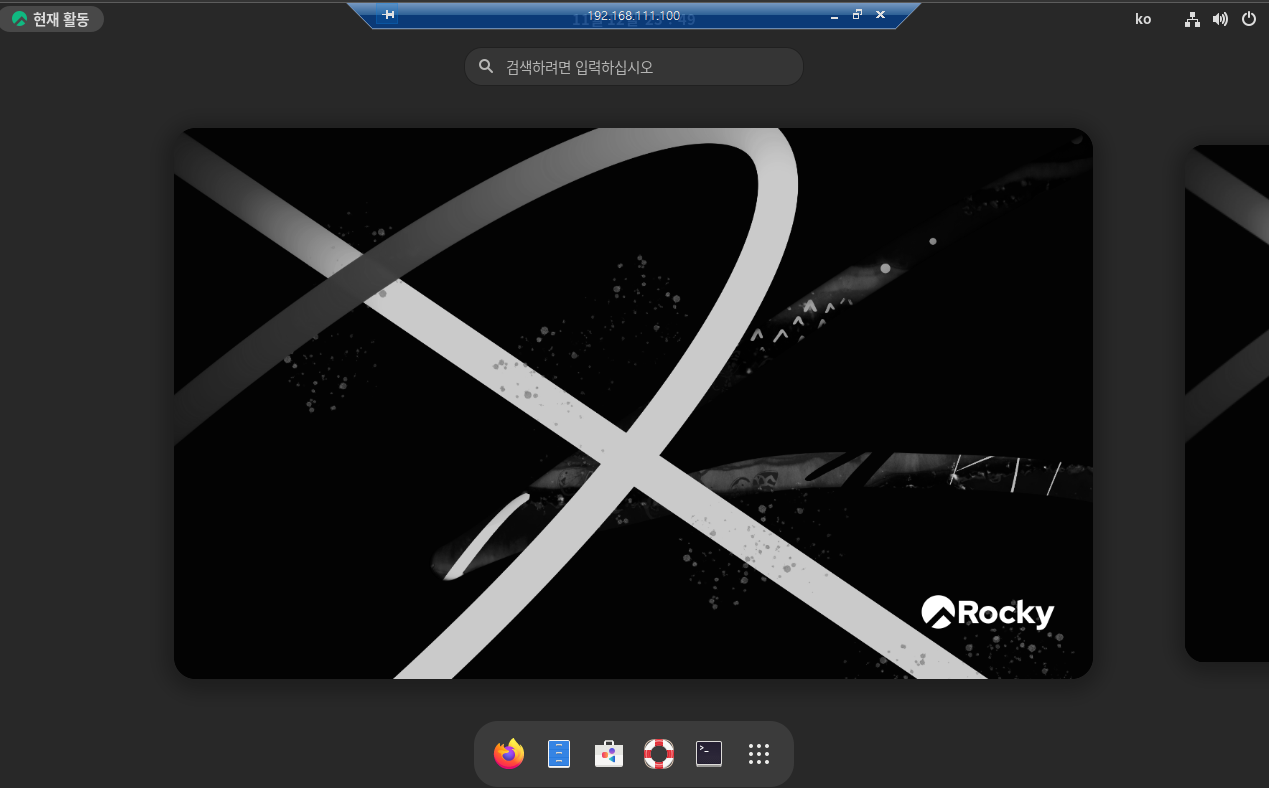Open the ko input language menu
The width and height of the screenshot is (1269, 788).
[x=1143, y=19]
